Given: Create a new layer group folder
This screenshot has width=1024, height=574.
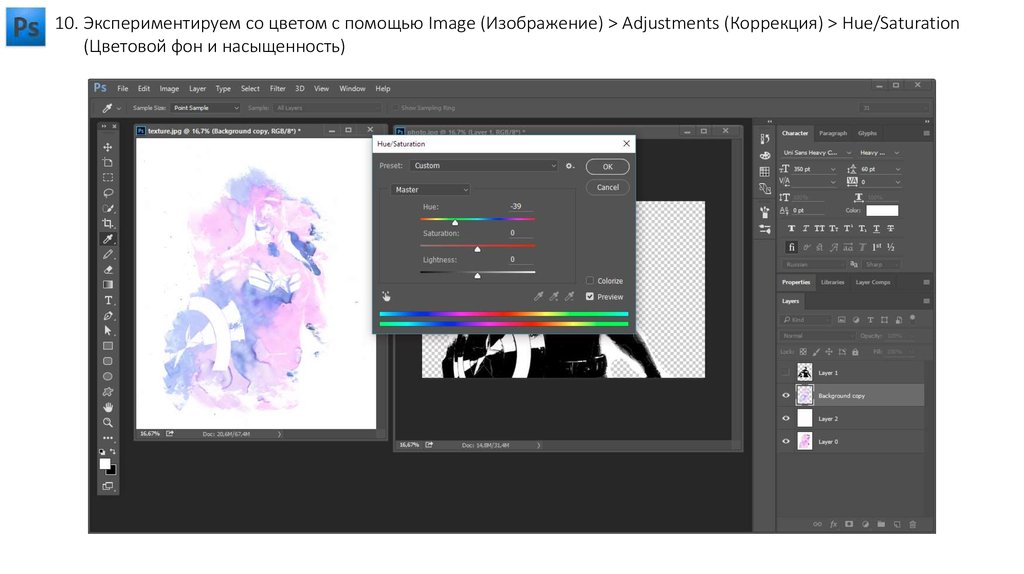Looking at the screenshot, I should 881,524.
